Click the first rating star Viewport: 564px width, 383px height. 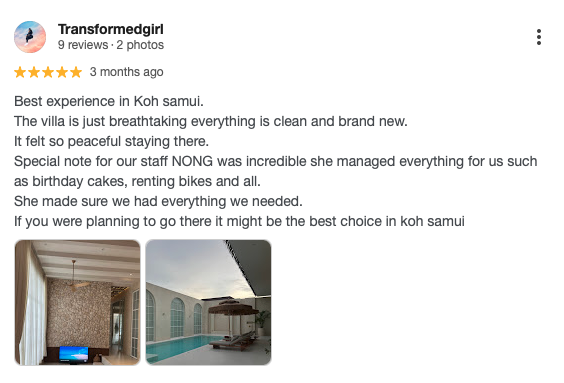[x=20, y=72]
